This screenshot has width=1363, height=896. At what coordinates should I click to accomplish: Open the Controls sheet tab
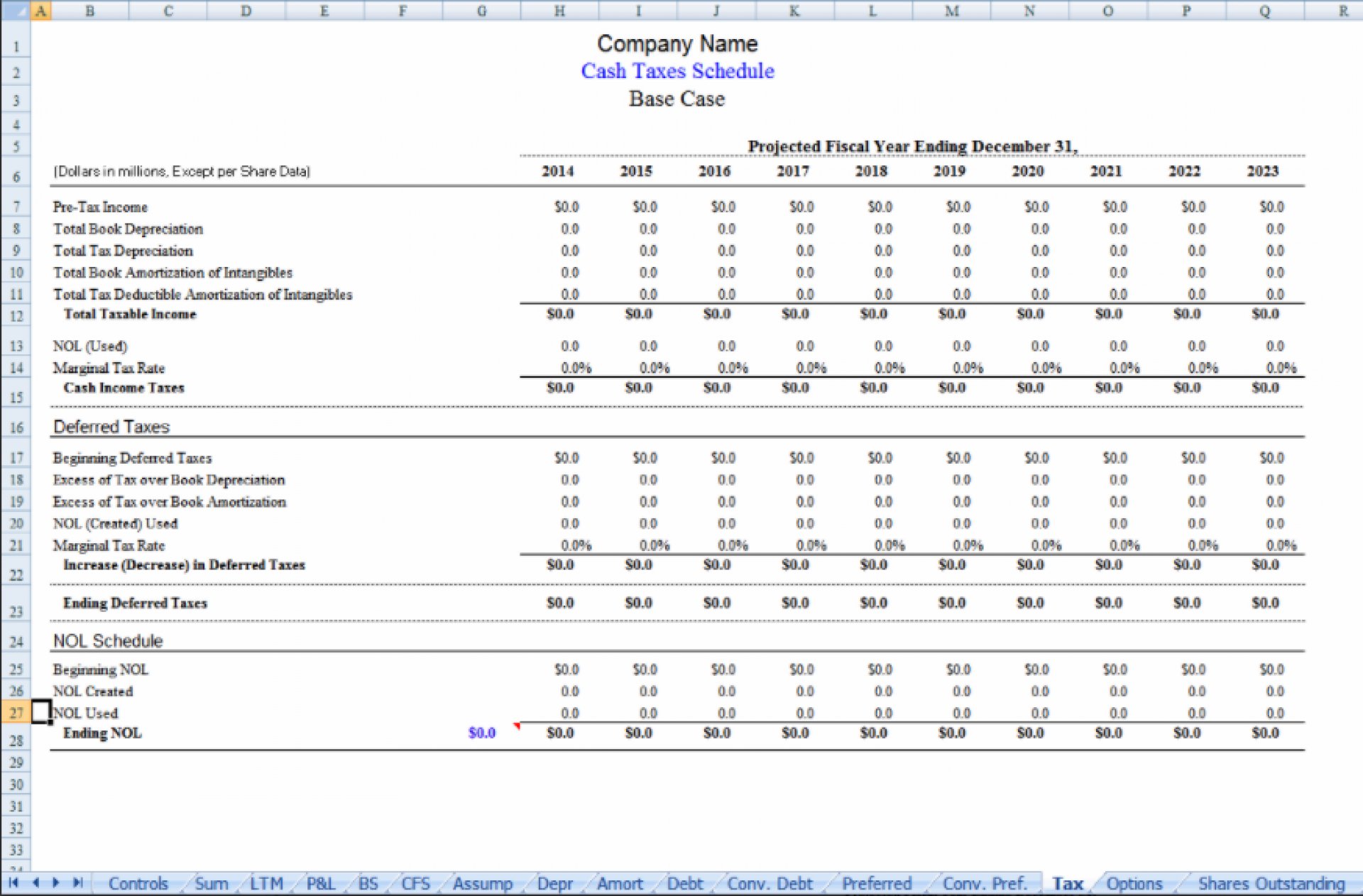138,883
